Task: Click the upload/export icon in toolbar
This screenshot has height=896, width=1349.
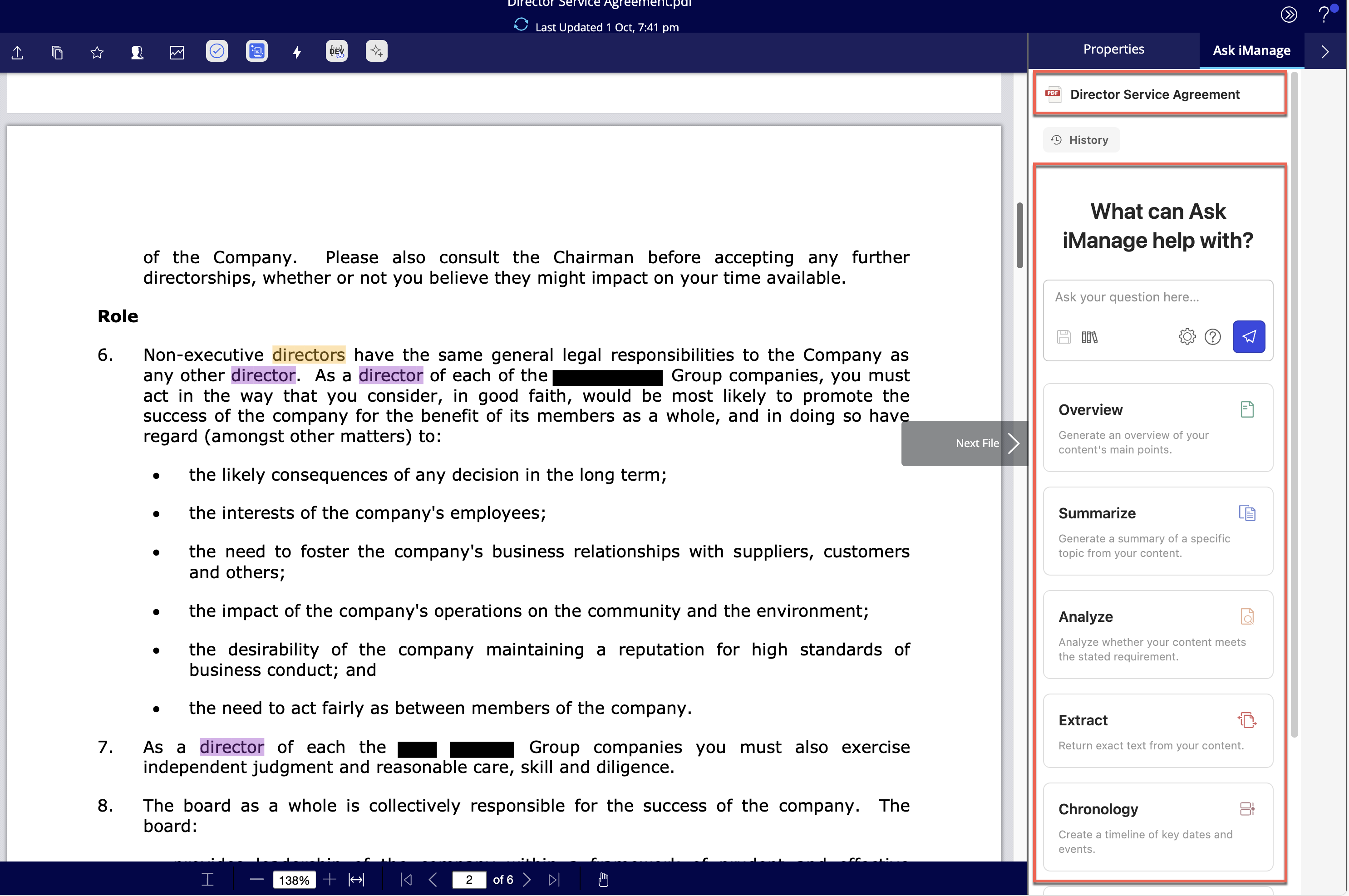Action: [x=17, y=53]
